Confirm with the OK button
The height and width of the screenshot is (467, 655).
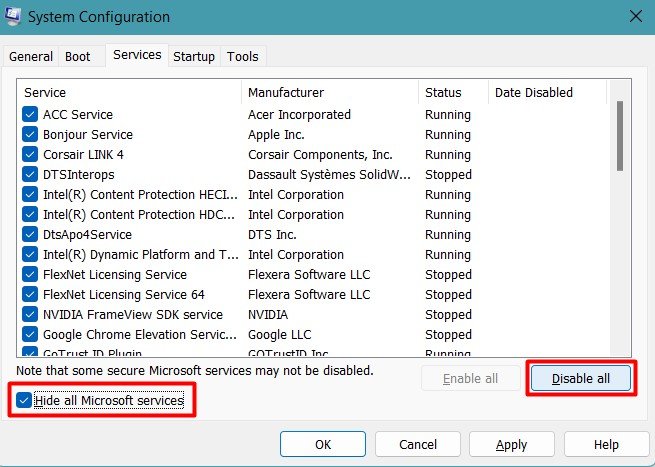click(x=323, y=444)
